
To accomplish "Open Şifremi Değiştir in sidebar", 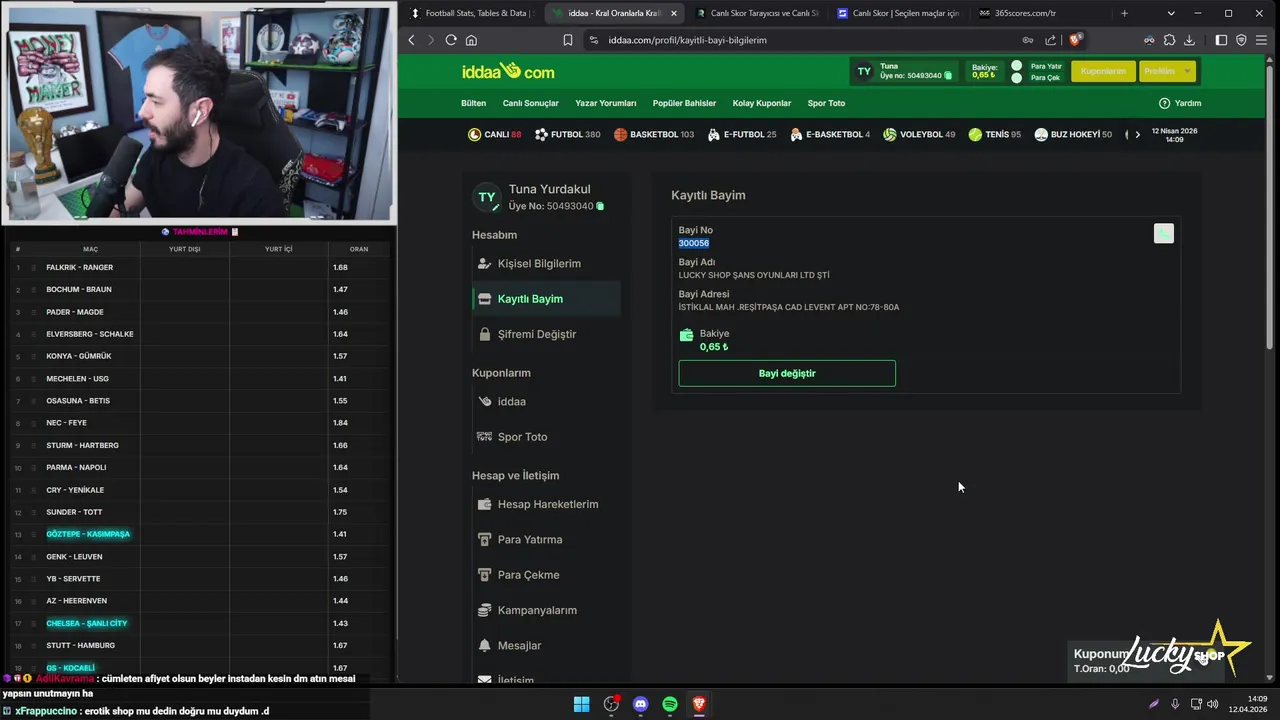I will (545, 334).
